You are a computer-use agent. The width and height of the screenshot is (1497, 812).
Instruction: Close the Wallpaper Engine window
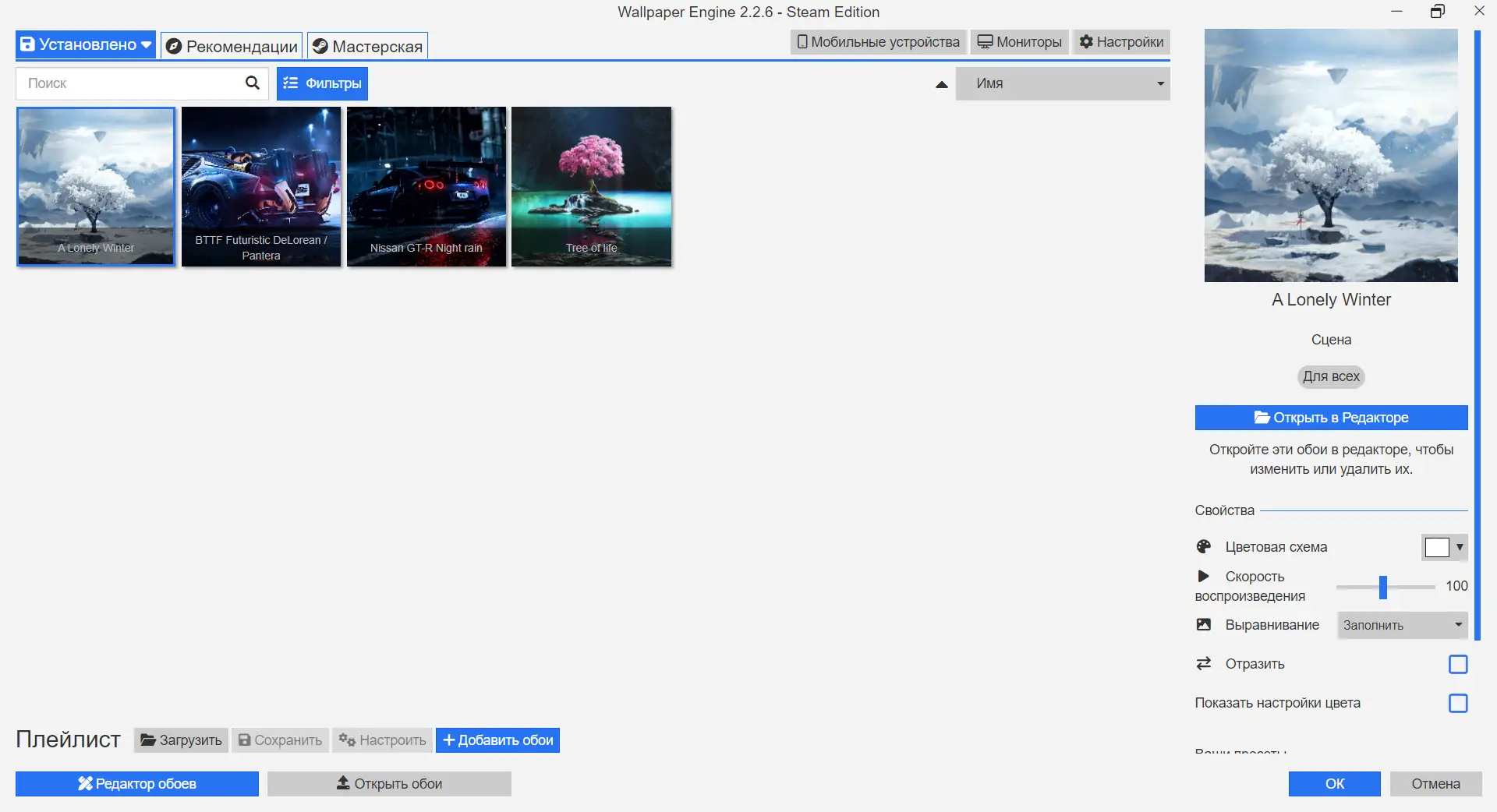coord(1479,11)
